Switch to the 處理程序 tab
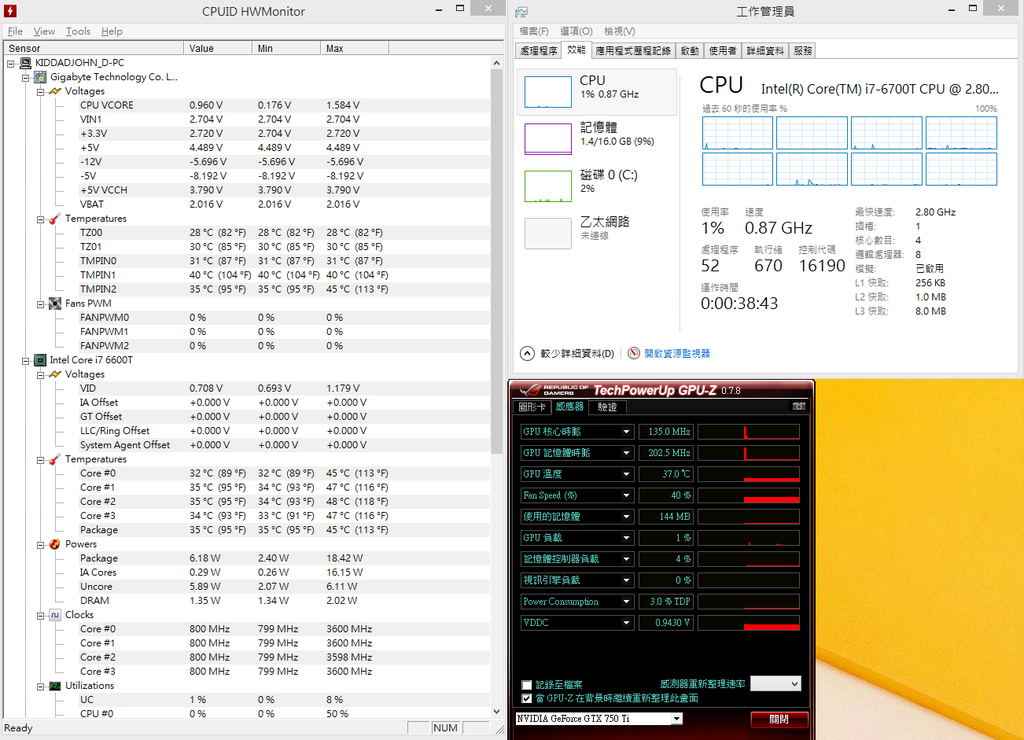 [x=539, y=51]
